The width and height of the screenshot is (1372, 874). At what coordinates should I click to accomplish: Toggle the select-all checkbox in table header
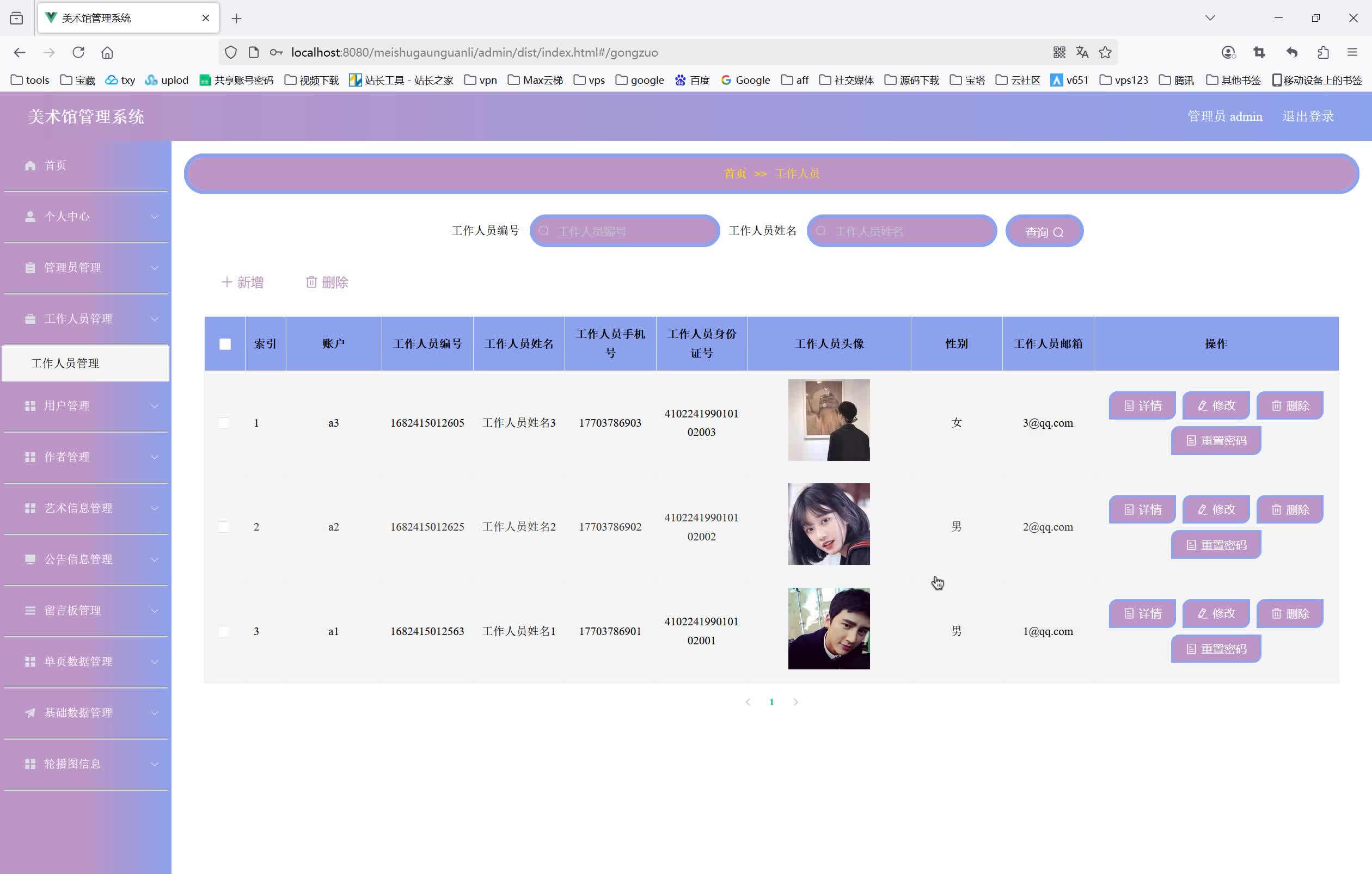click(225, 344)
